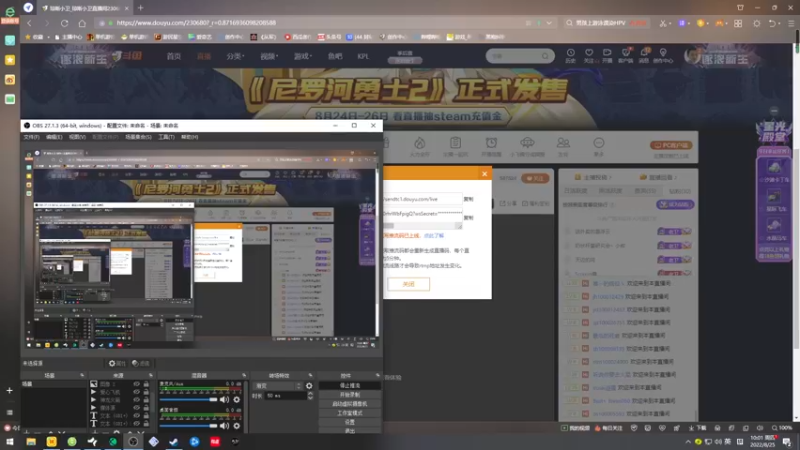Open the 消息 notifications bell icon
The height and width of the screenshot is (450, 800).
(x=644, y=53)
